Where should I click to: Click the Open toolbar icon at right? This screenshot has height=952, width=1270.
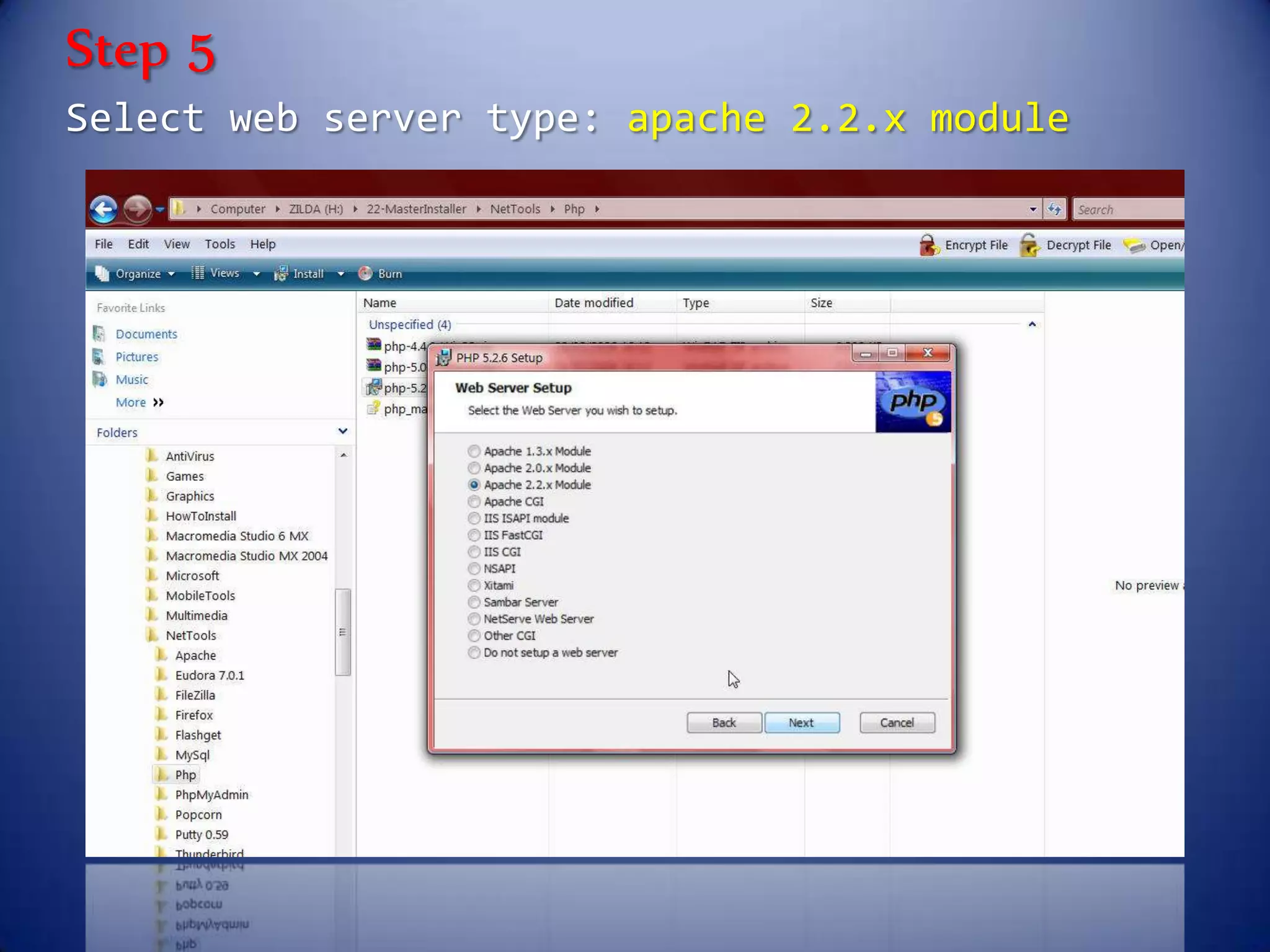[x=1134, y=245]
